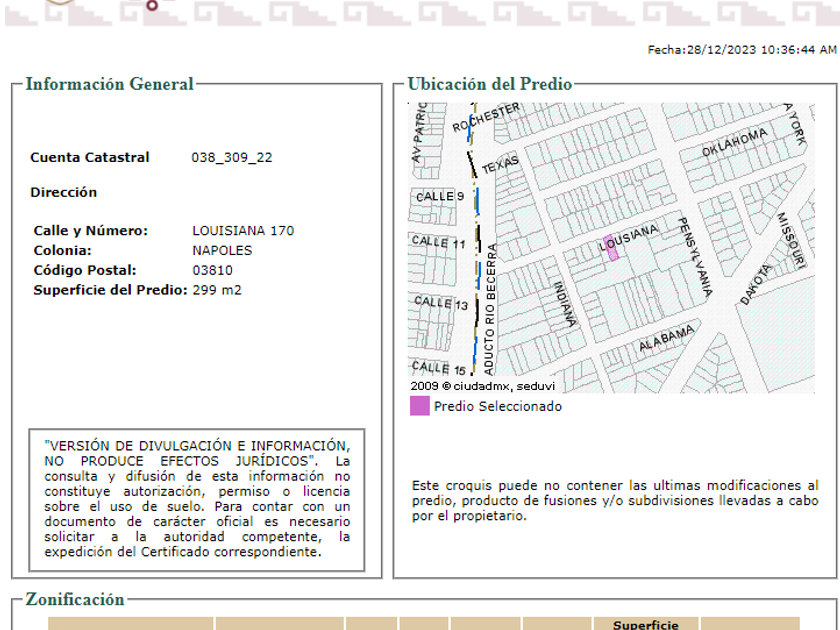Click the Ubicación del Predio heading
This screenshot has height=630, width=840.
[x=490, y=84]
